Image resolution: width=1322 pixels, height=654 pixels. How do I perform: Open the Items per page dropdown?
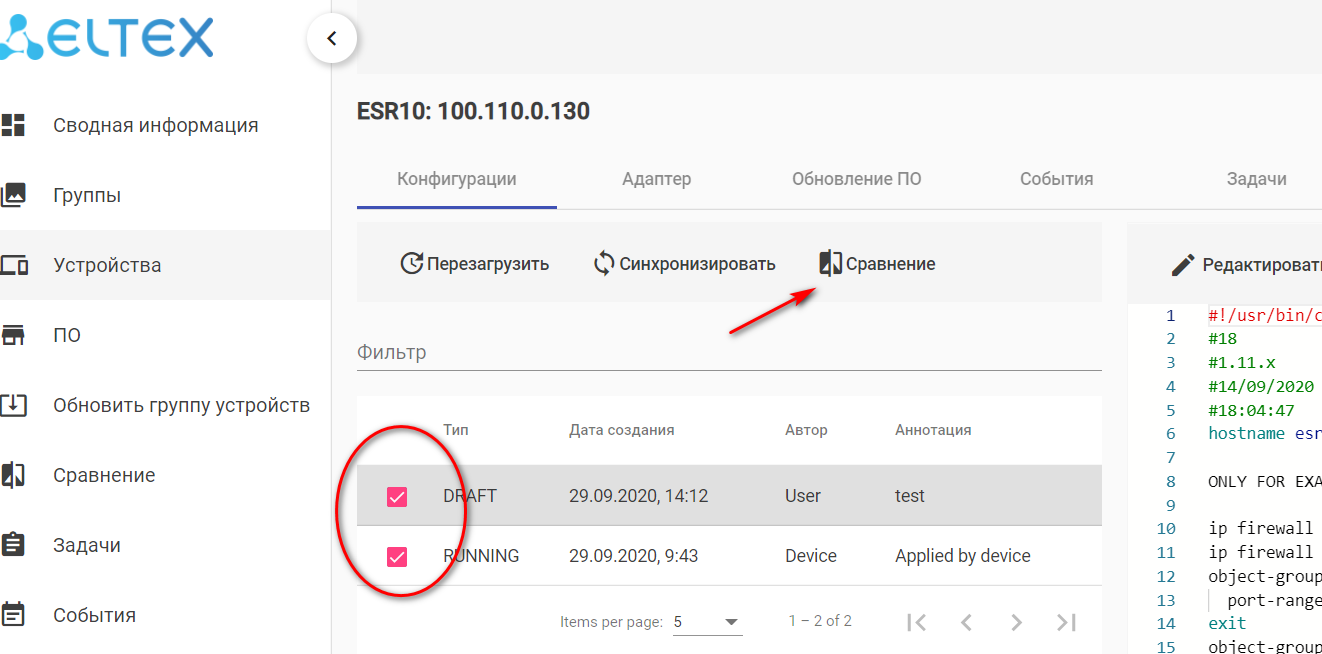point(706,622)
